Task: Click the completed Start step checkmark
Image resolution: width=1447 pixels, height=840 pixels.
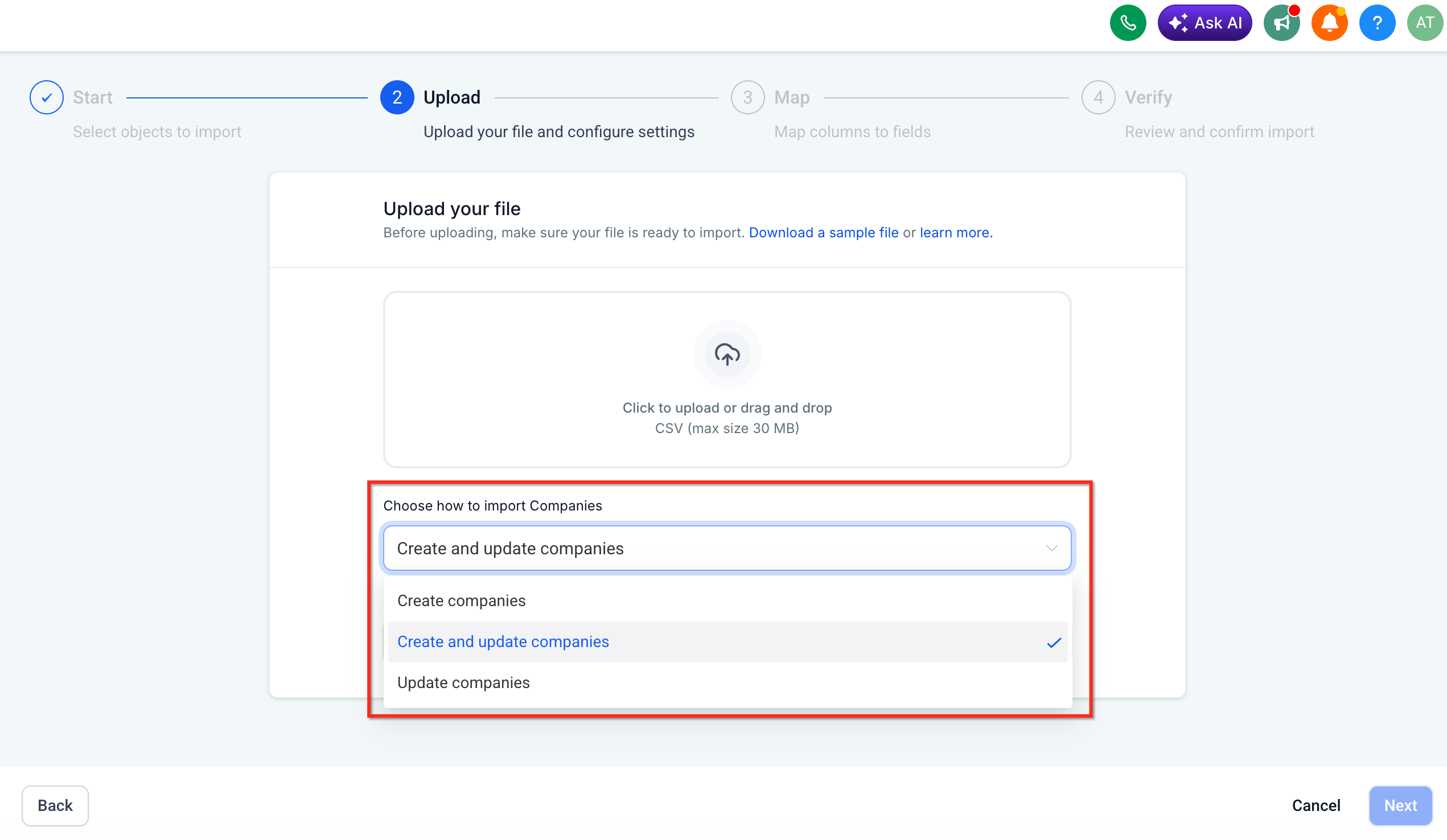Action: [x=47, y=98]
